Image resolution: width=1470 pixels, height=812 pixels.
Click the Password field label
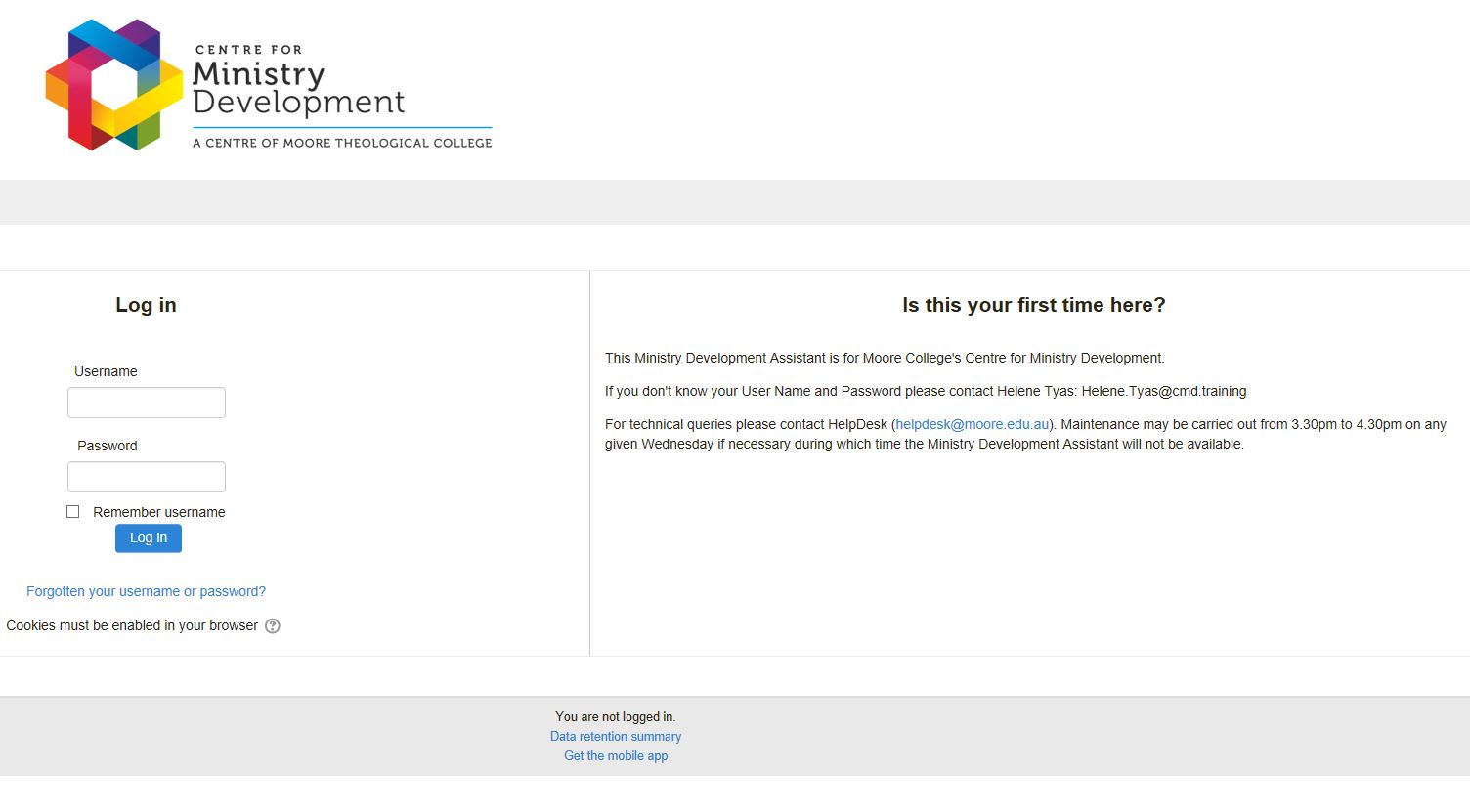coord(108,446)
